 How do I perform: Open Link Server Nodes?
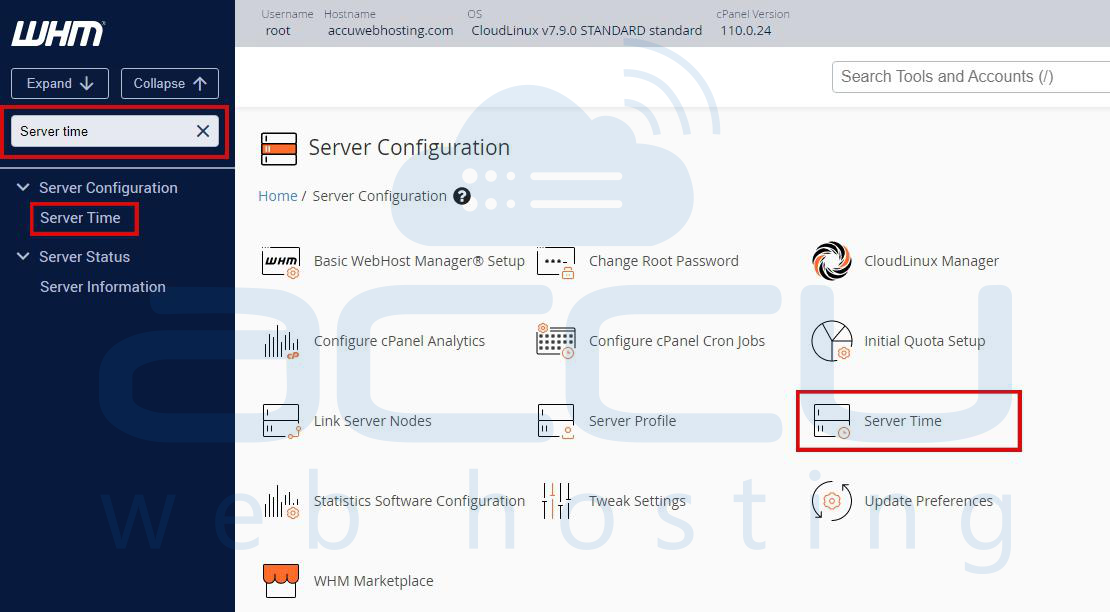[x=371, y=421]
